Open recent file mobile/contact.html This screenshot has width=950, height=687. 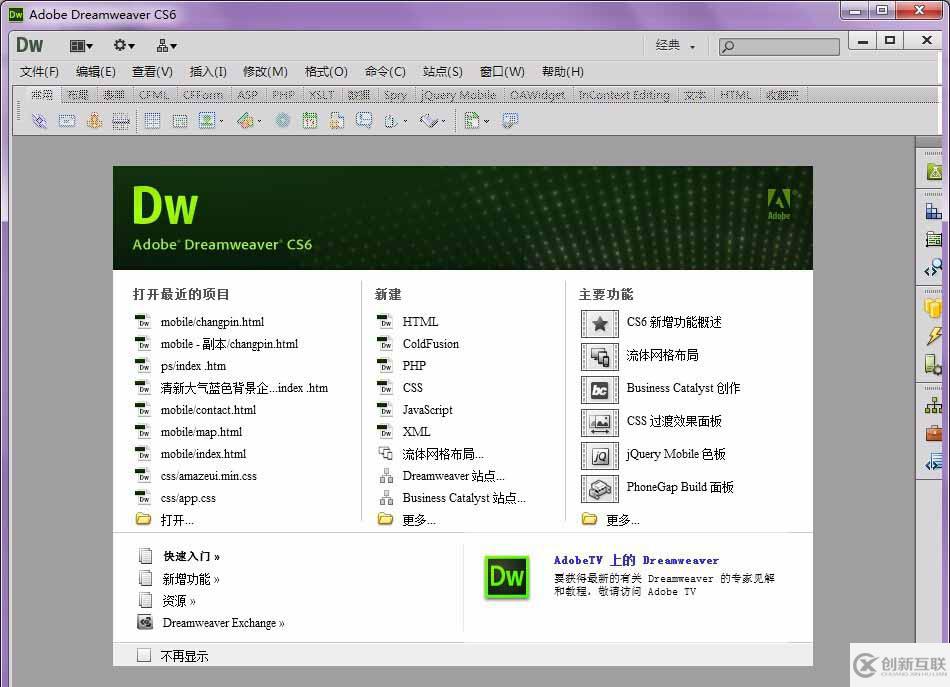[208, 410]
